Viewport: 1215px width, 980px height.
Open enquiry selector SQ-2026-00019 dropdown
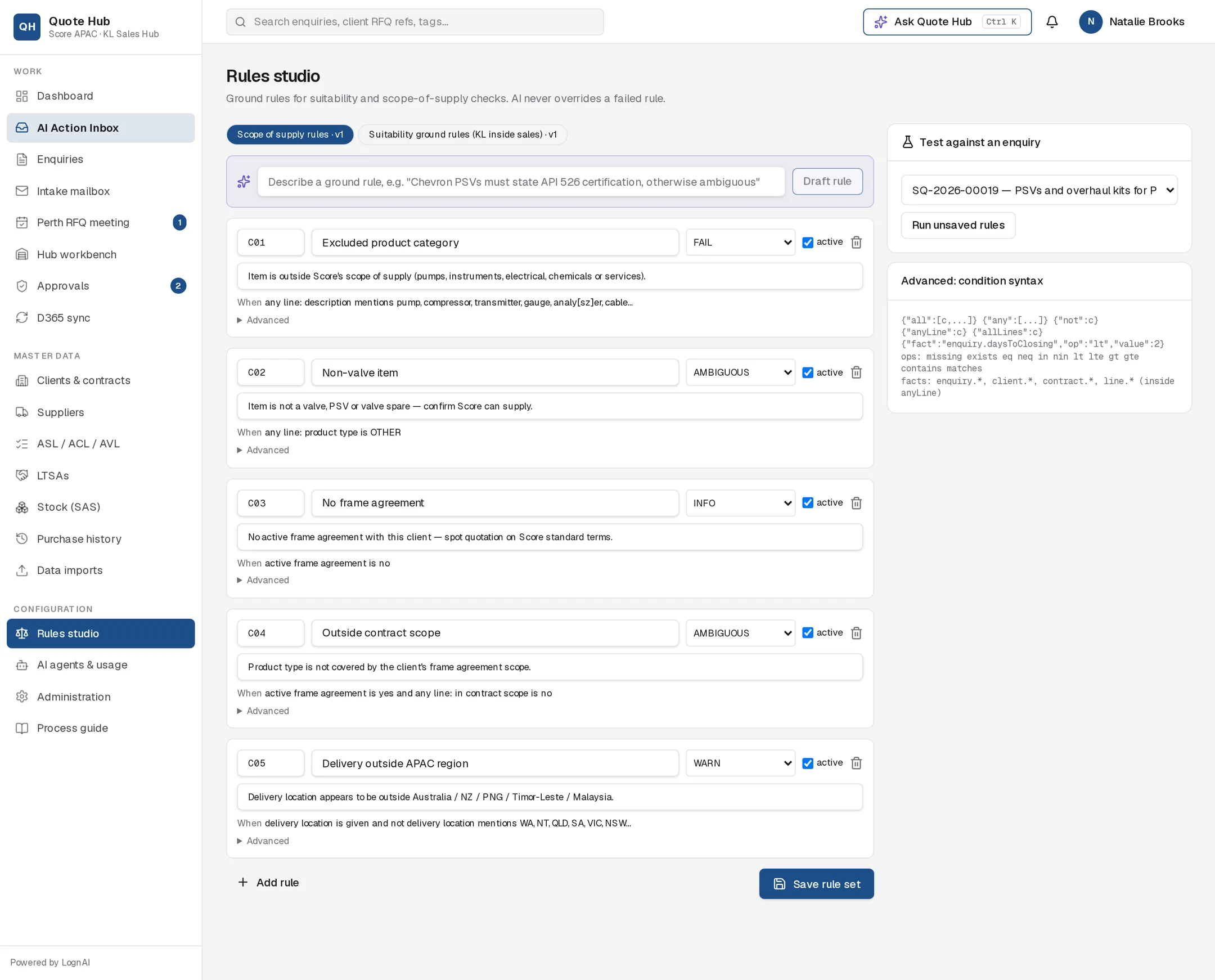[1039, 190]
